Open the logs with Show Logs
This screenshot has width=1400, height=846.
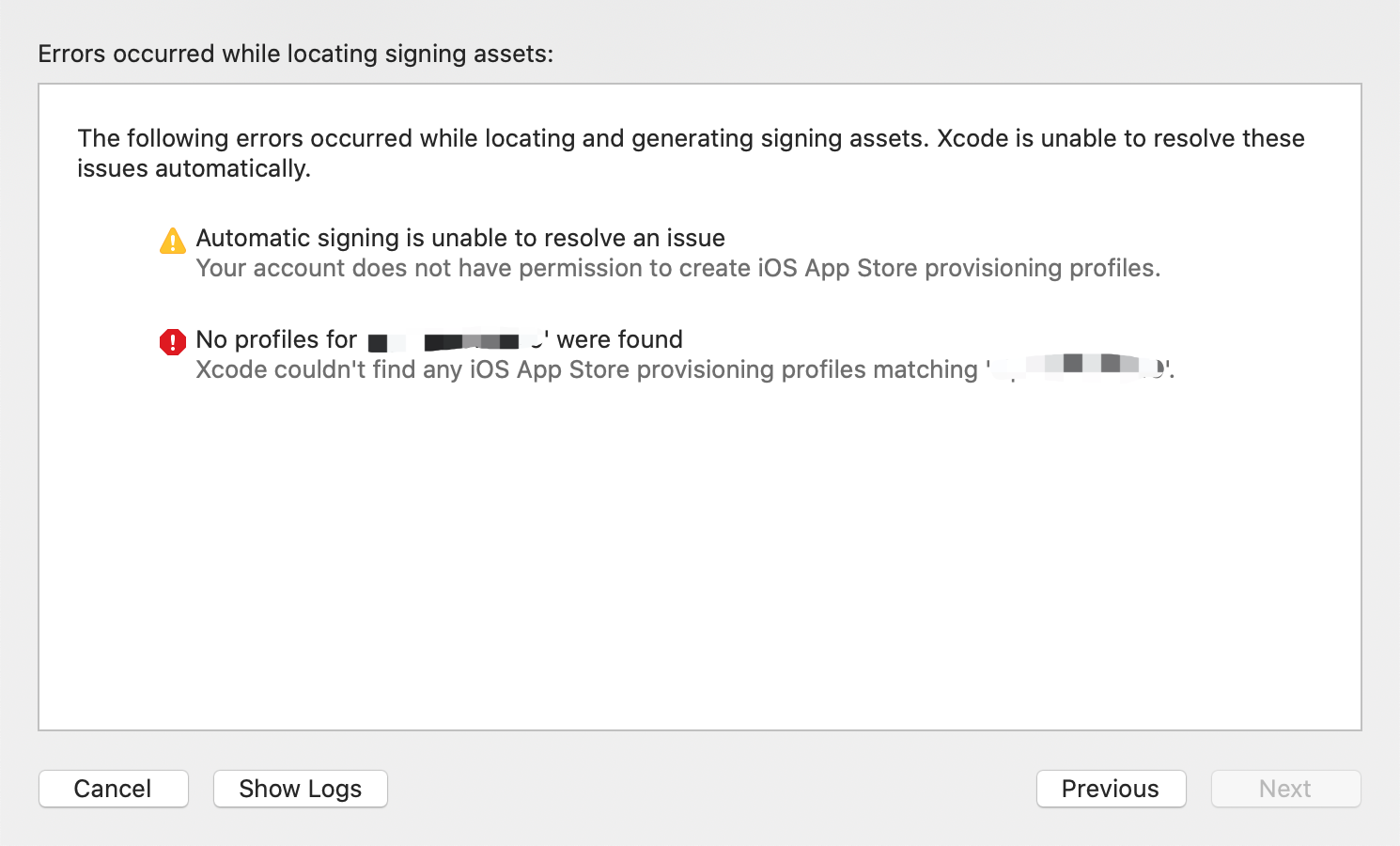301,789
